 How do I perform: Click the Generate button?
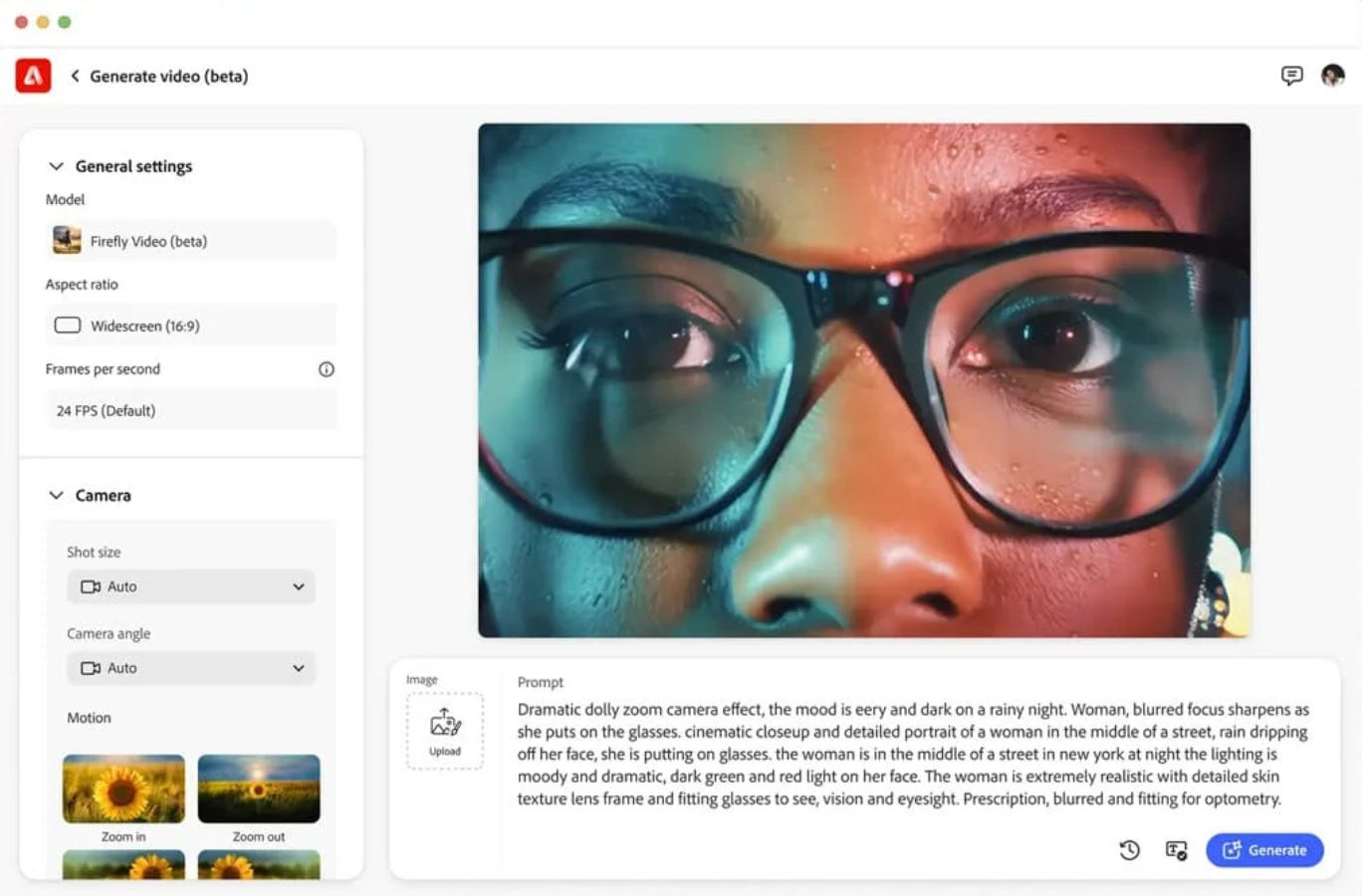(1264, 850)
